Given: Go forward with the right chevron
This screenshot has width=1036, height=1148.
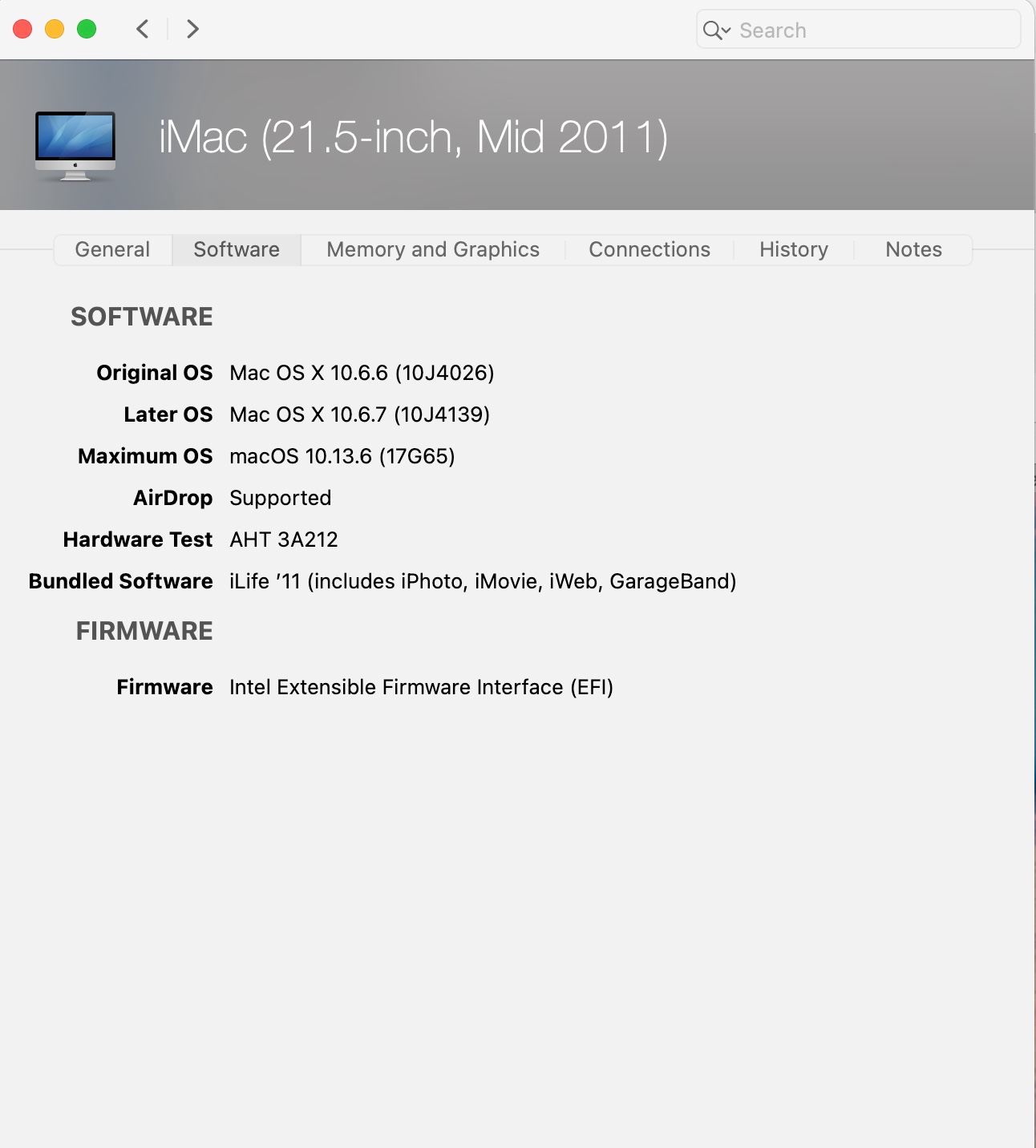Looking at the screenshot, I should (192, 30).
